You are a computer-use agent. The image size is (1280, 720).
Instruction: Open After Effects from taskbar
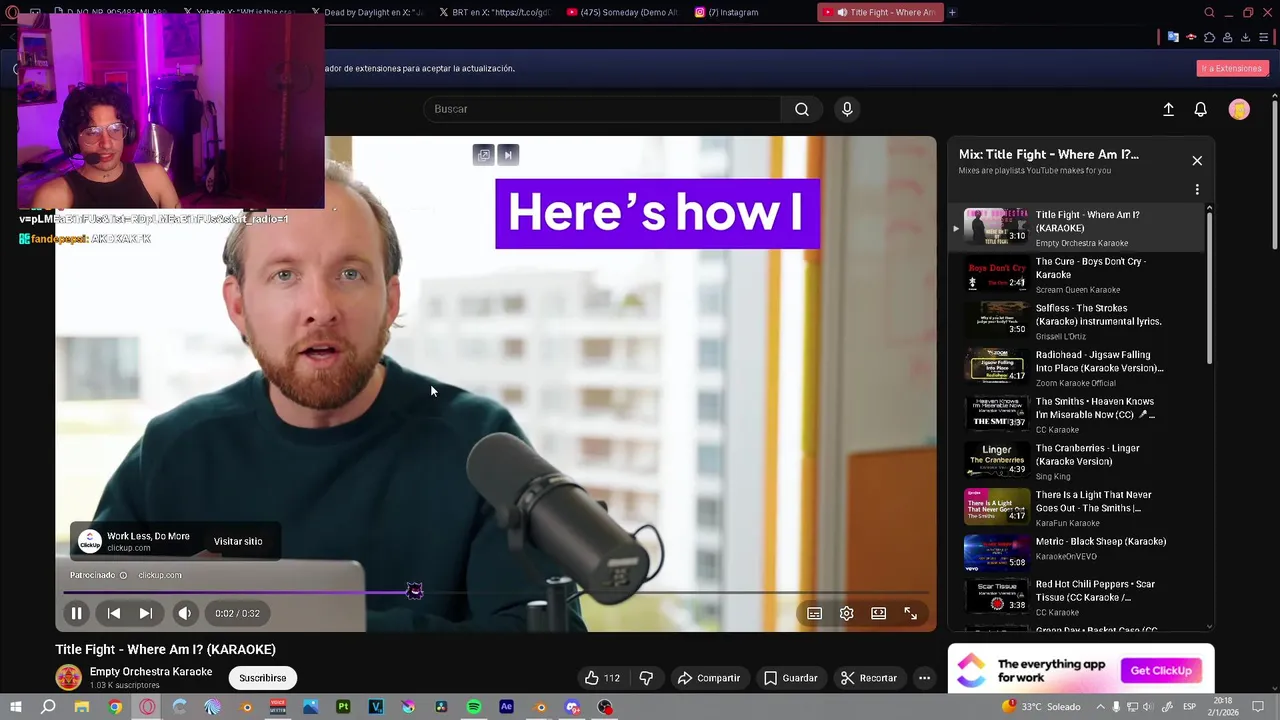[507, 707]
